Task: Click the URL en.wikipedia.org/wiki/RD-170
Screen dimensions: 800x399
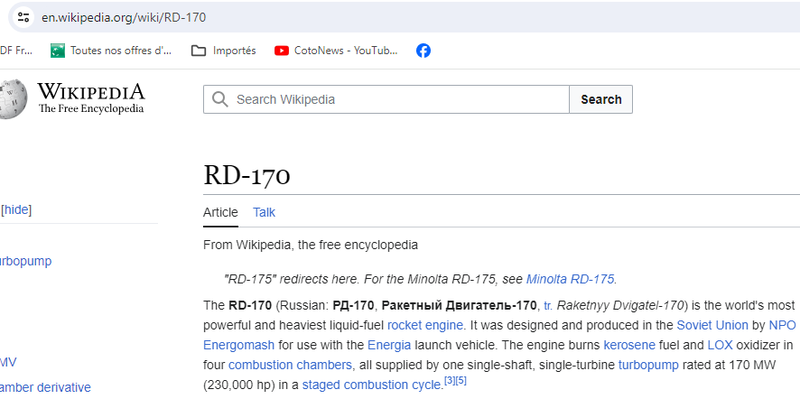Action: pyautogui.click(x=124, y=17)
